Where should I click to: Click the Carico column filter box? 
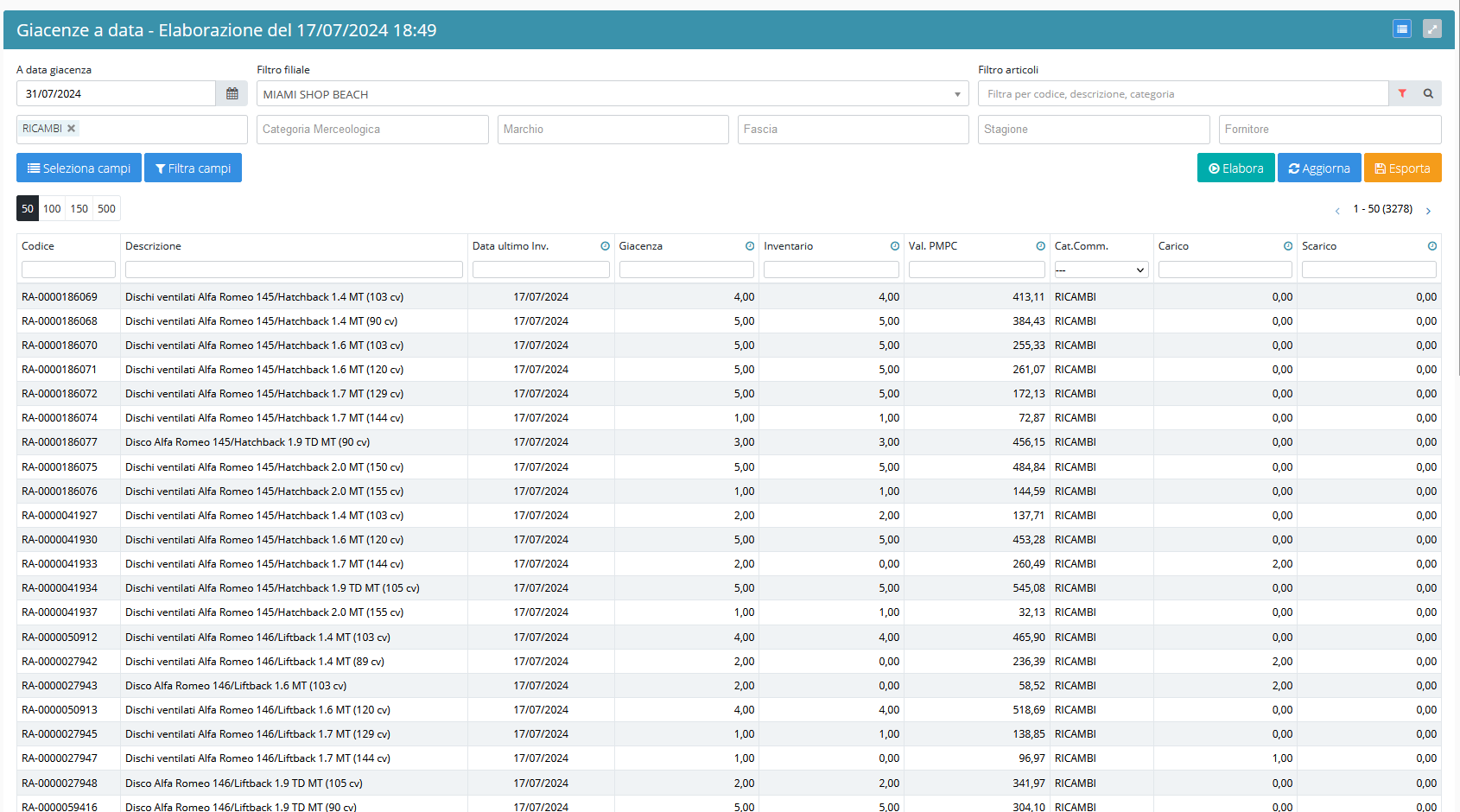click(x=1225, y=270)
